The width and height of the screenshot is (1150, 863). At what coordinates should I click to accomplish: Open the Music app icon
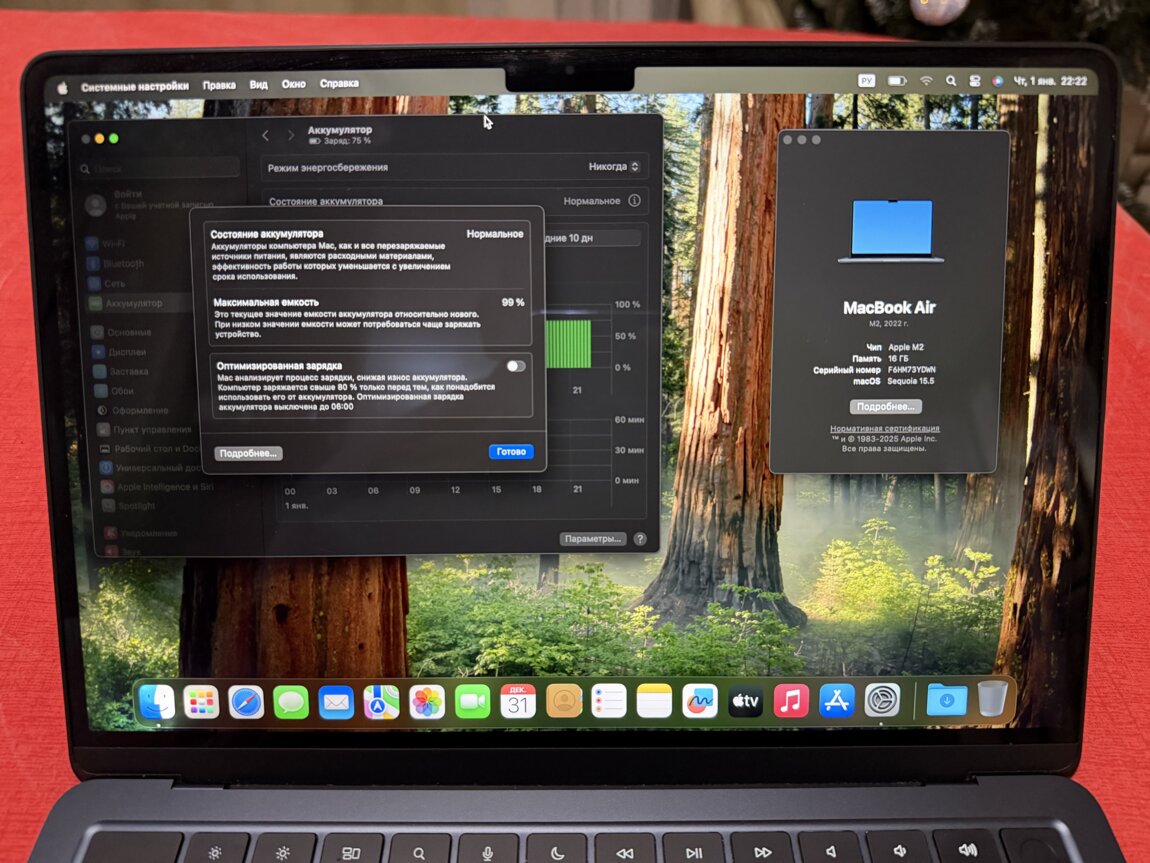coord(791,701)
